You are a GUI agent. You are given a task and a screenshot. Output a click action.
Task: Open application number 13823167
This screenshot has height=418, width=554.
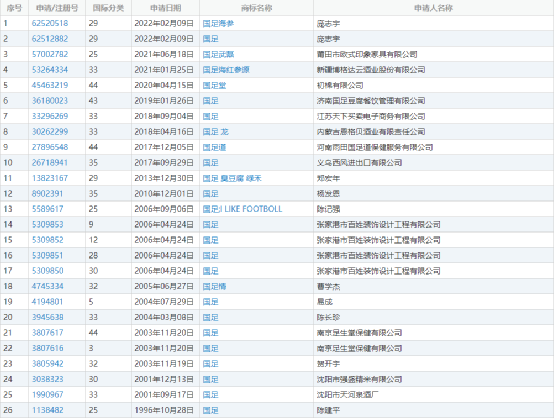click(x=50, y=178)
